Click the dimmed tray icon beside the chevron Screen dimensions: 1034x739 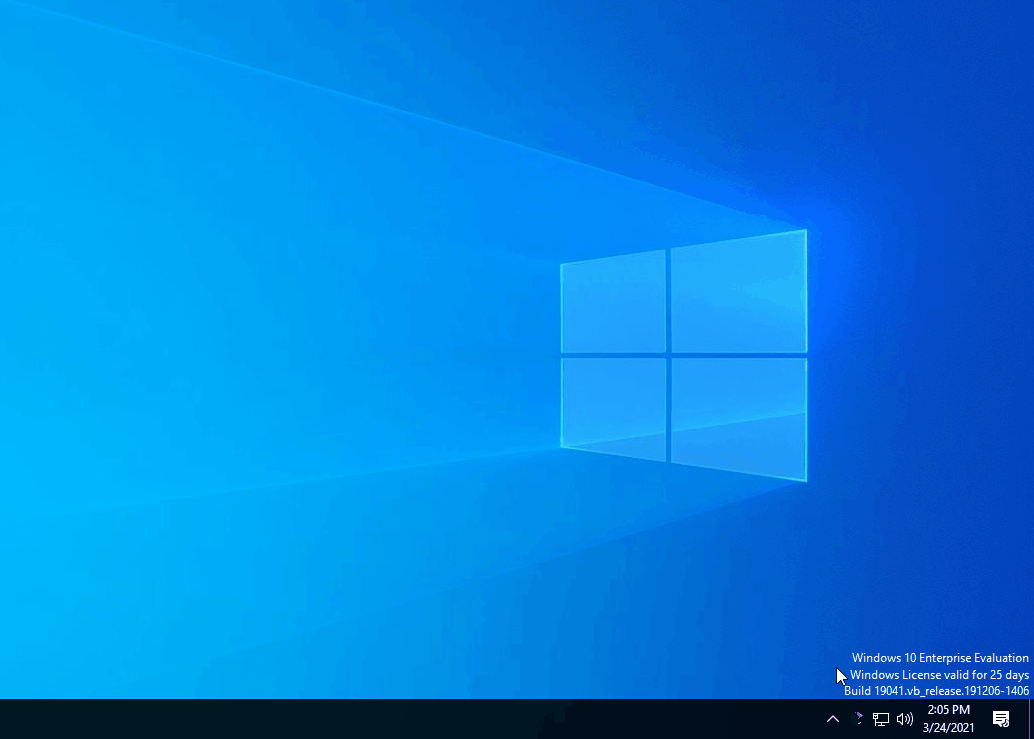[857, 719]
